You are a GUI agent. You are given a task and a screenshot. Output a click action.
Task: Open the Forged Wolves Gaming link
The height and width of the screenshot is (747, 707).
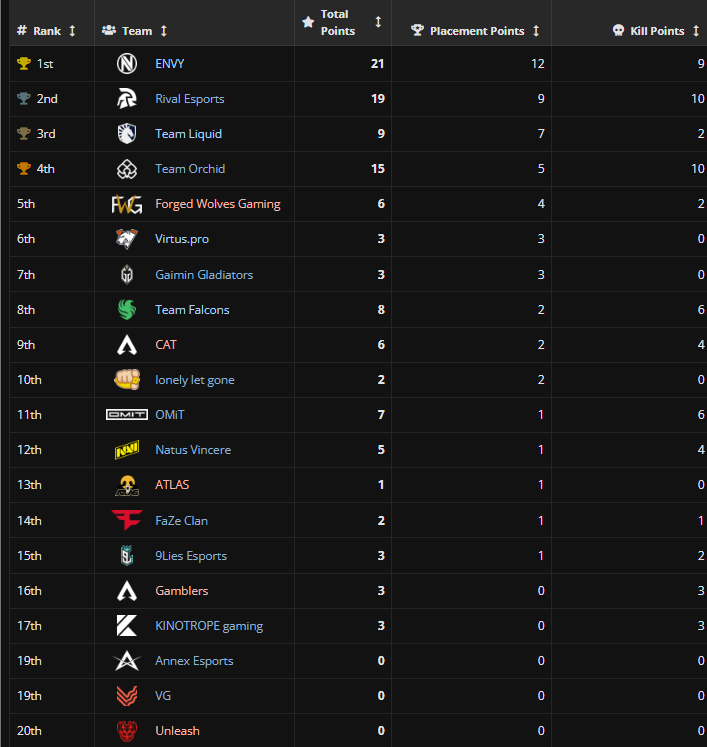[218, 204]
